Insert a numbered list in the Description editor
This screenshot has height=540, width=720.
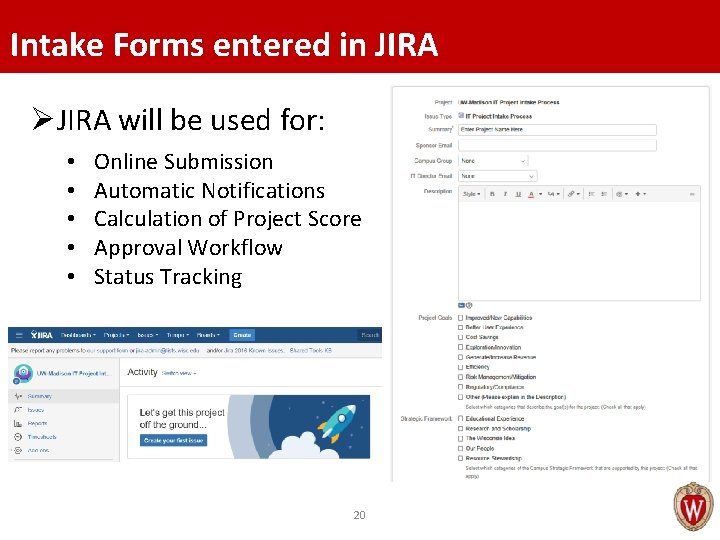[604, 194]
